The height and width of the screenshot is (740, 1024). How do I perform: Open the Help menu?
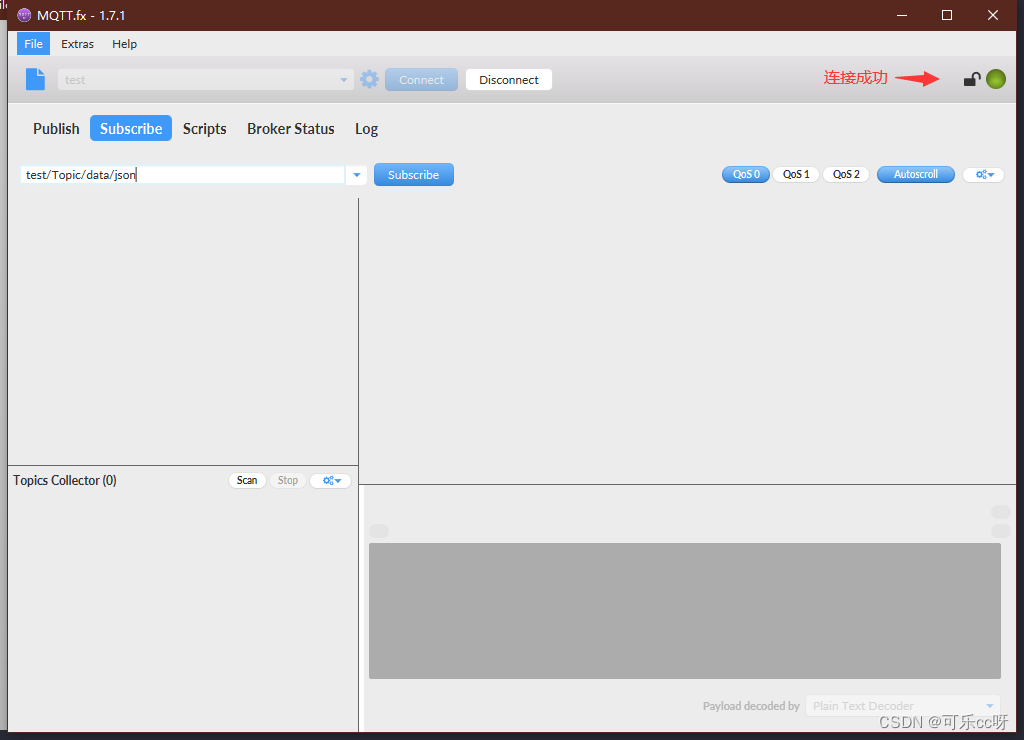[124, 44]
